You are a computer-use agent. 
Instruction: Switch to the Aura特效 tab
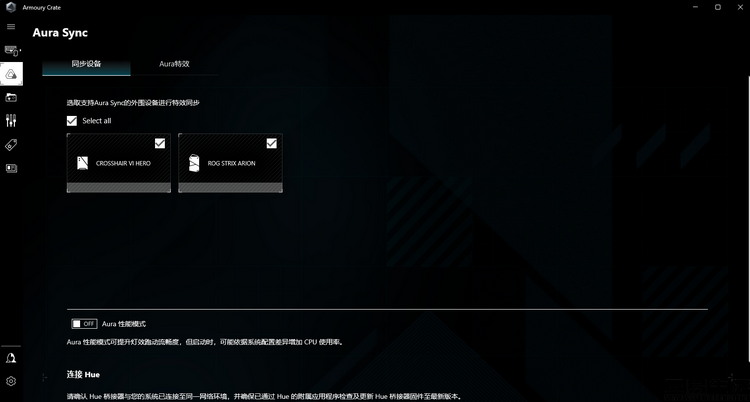pyautogui.click(x=174, y=64)
